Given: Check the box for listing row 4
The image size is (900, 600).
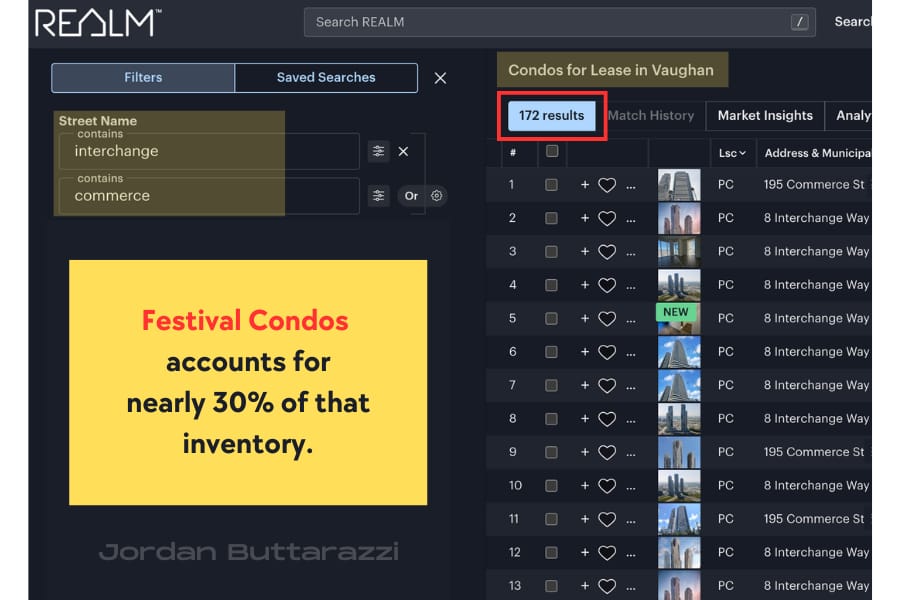Looking at the screenshot, I should tap(551, 285).
